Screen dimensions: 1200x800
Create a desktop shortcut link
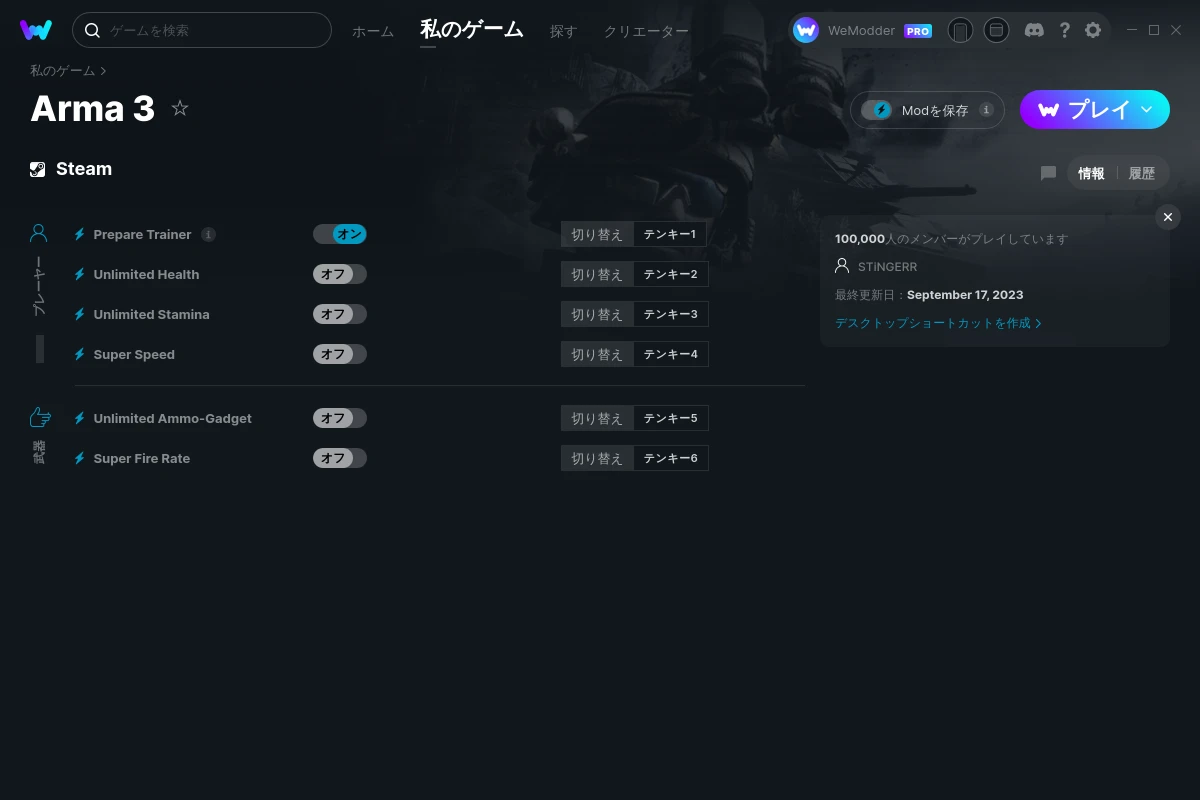(939, 323)
